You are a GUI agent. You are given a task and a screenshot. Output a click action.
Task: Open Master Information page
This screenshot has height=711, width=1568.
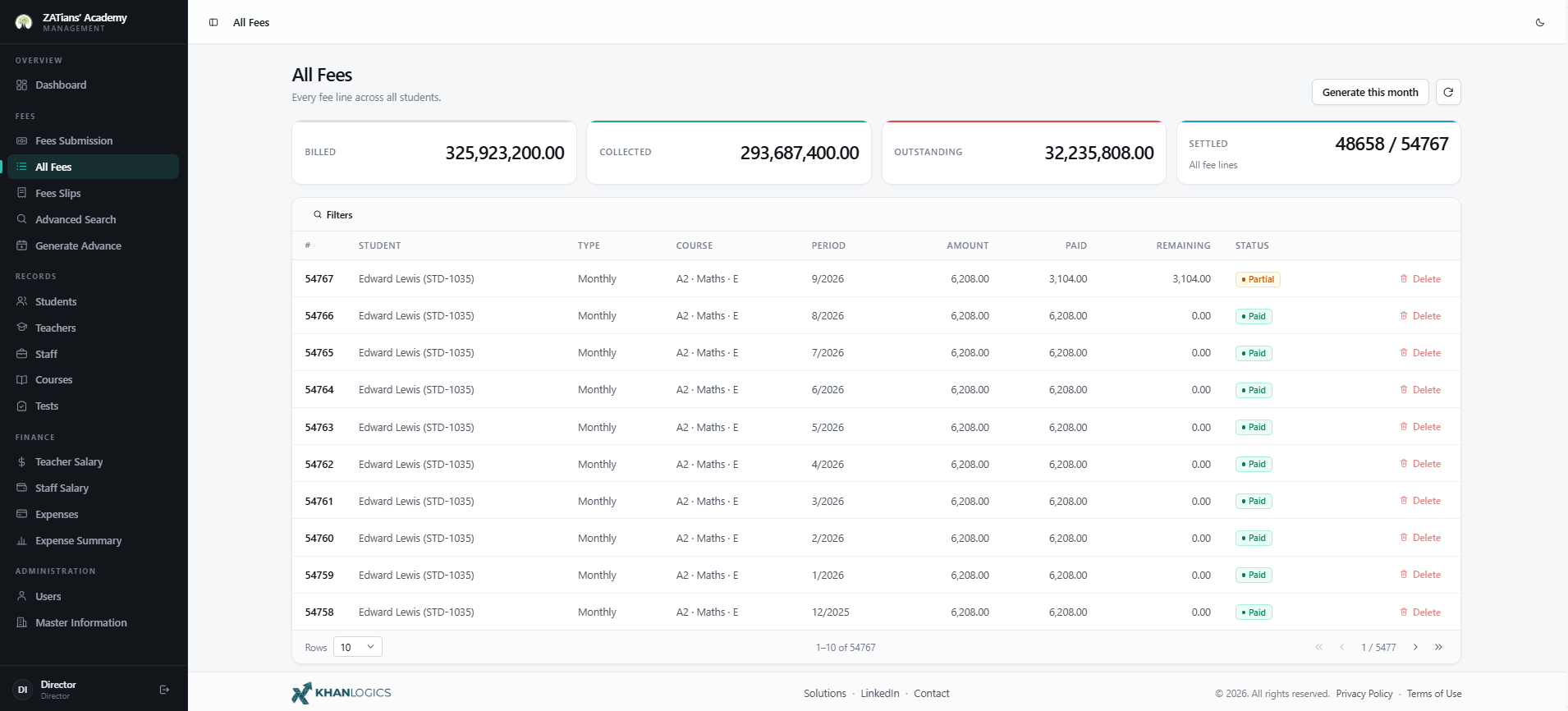point(93,622)
